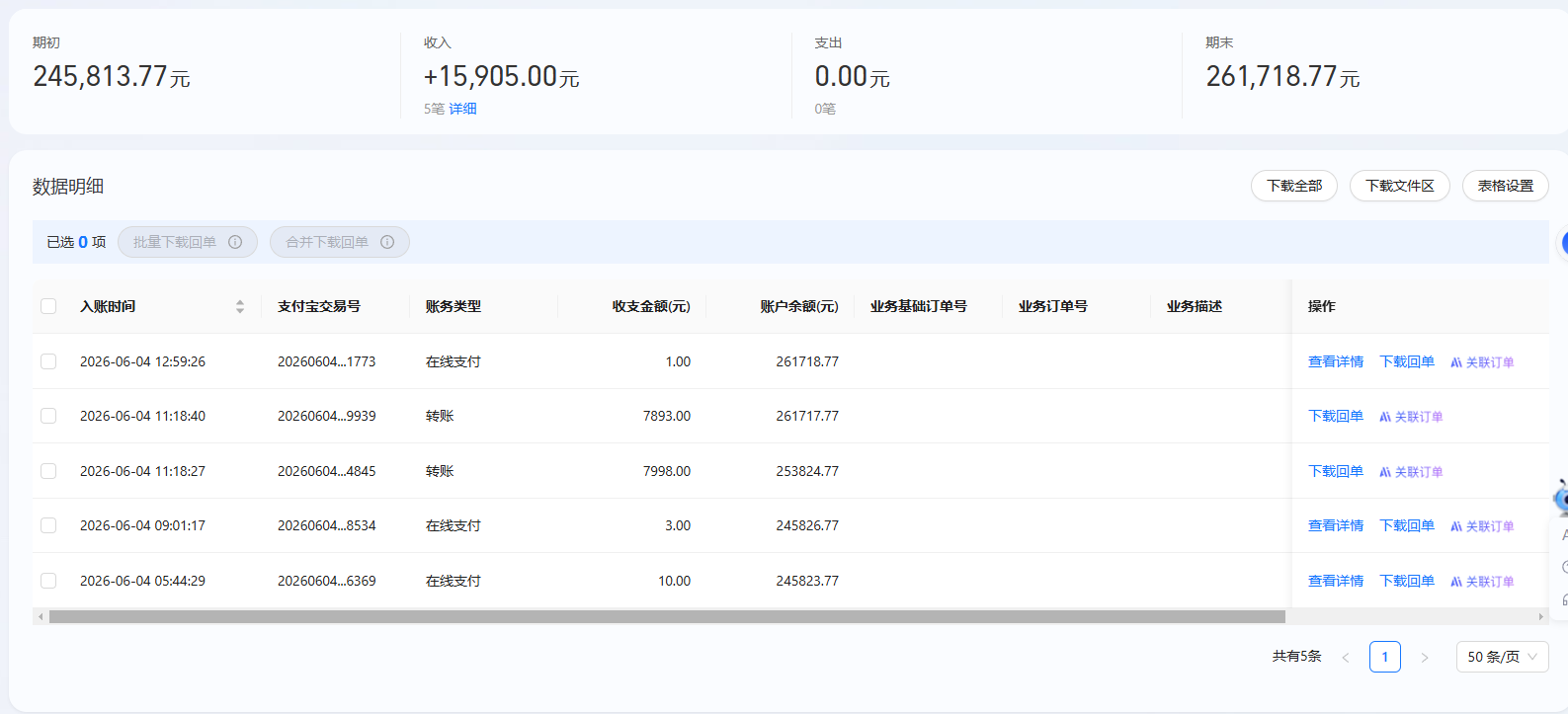The width and height of the screenshot is (1568, 714).
Task: Click 下载回单 in the 09:01:17 row
Action: click(1407, 525)
